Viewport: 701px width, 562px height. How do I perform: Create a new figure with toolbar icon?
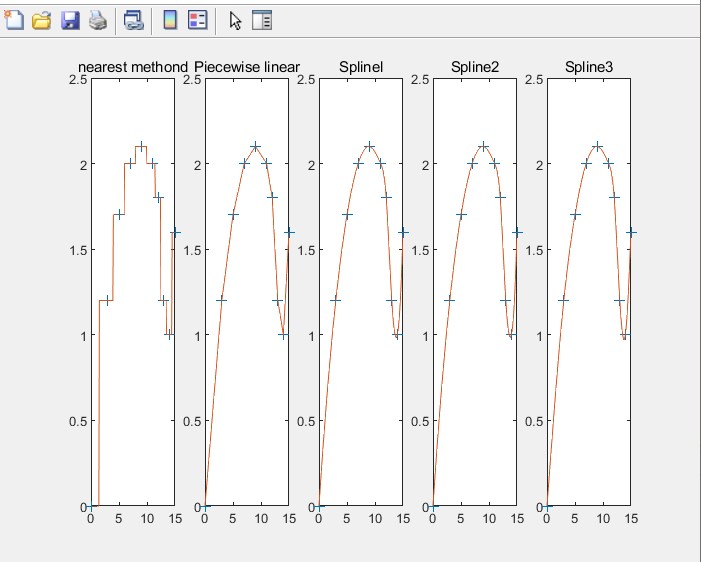click(x=14, y=20)
